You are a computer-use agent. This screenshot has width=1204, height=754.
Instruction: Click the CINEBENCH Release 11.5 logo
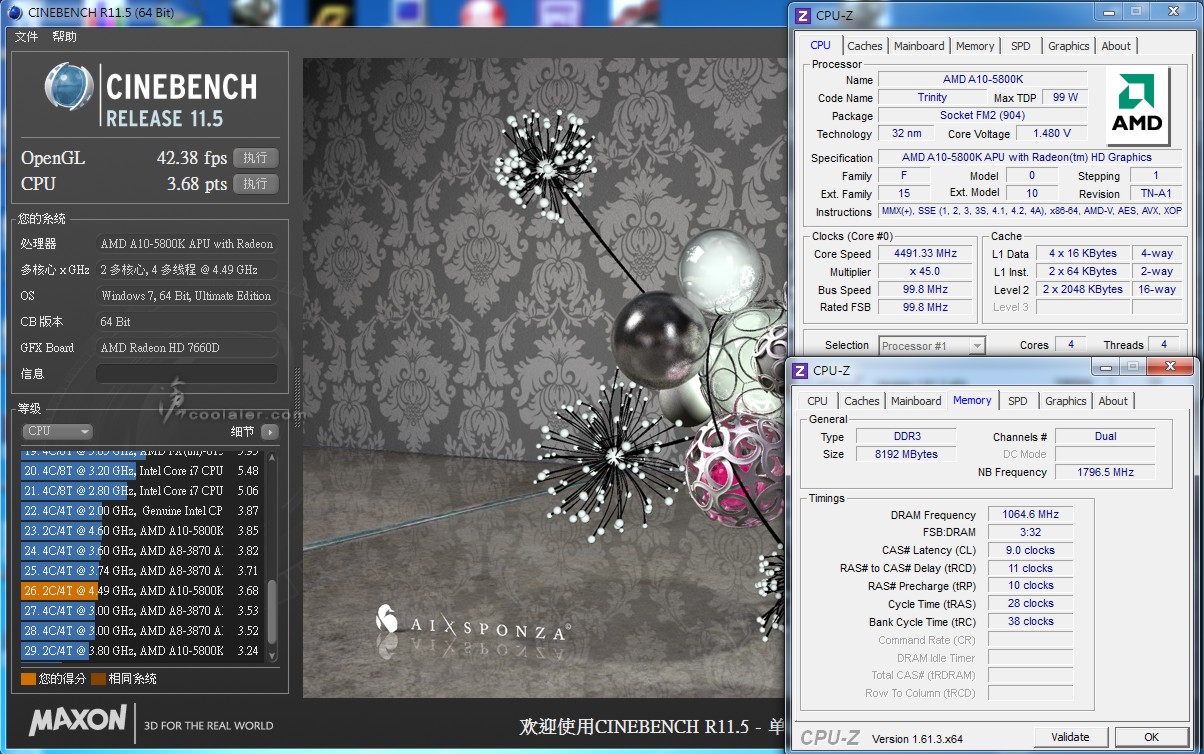(150, 96)
